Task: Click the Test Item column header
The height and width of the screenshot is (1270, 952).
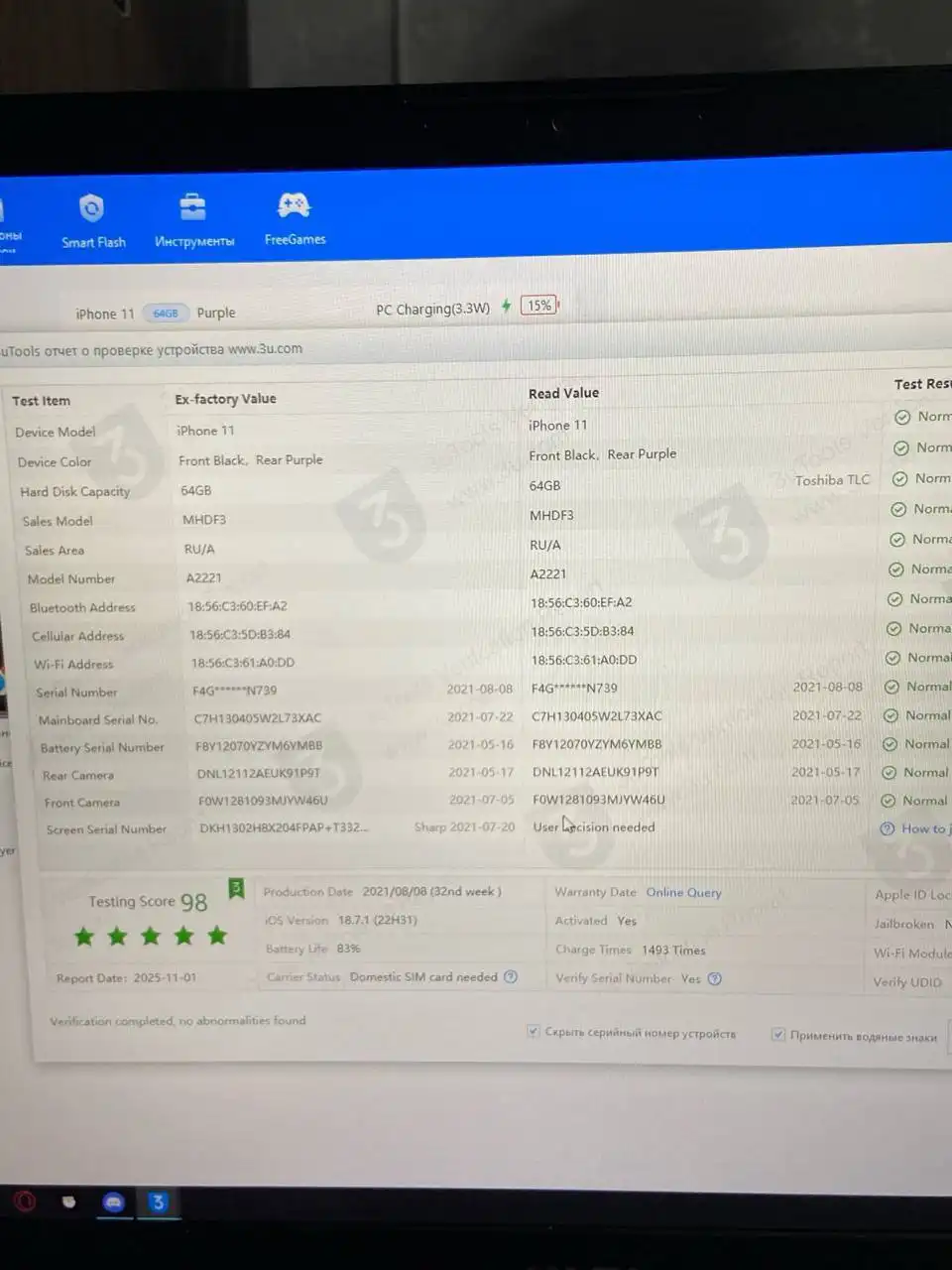Action: [x=42, y=401]
